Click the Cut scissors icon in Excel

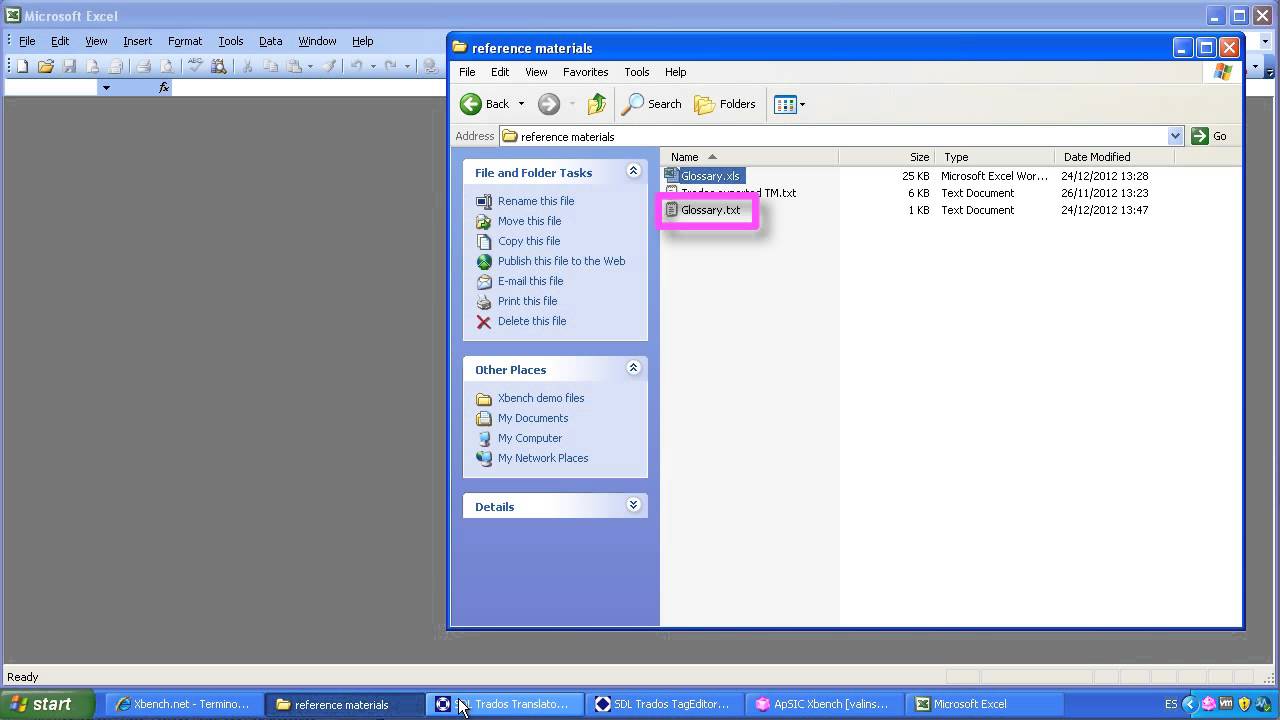(247, 66)
